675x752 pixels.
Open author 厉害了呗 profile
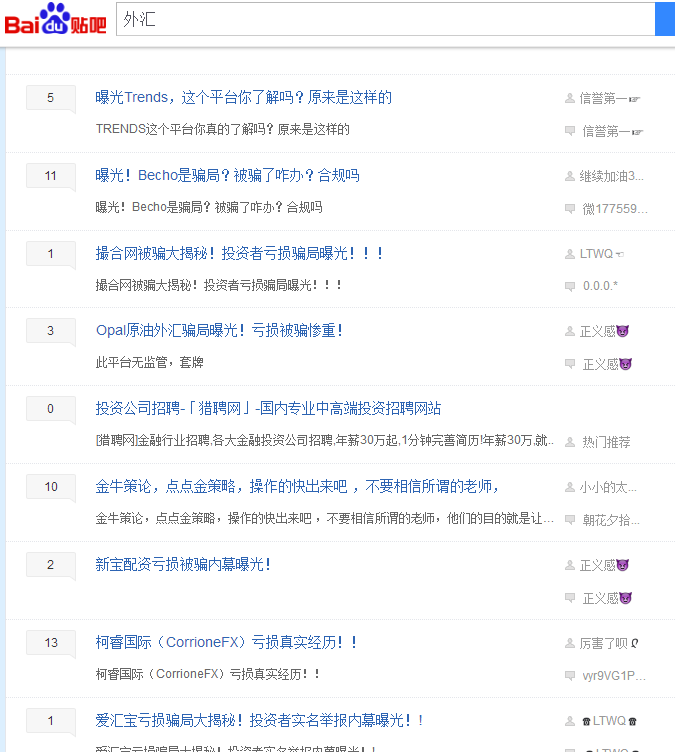point(609,643)
